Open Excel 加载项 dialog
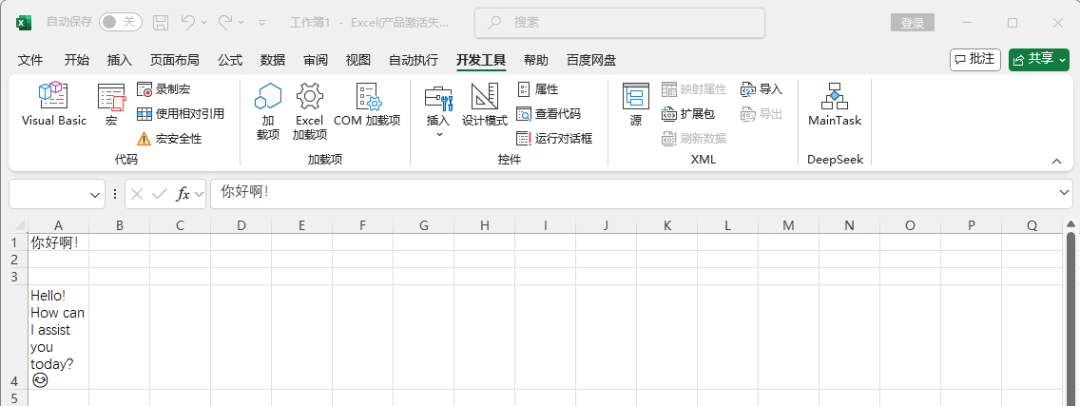1080x406 pixels. tap(309, 112)
